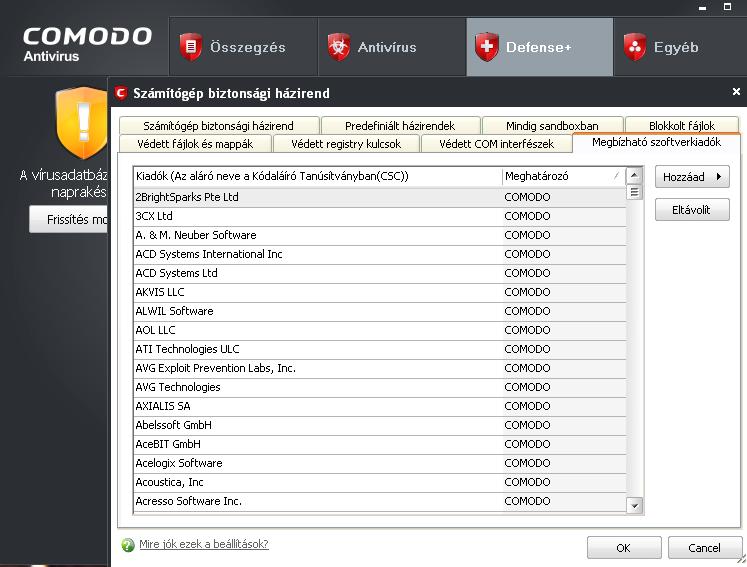Select the AKVIS LLC row
The width and height of the screenshot is (747, 567).
pyautogui.click(x=380, y=292)
